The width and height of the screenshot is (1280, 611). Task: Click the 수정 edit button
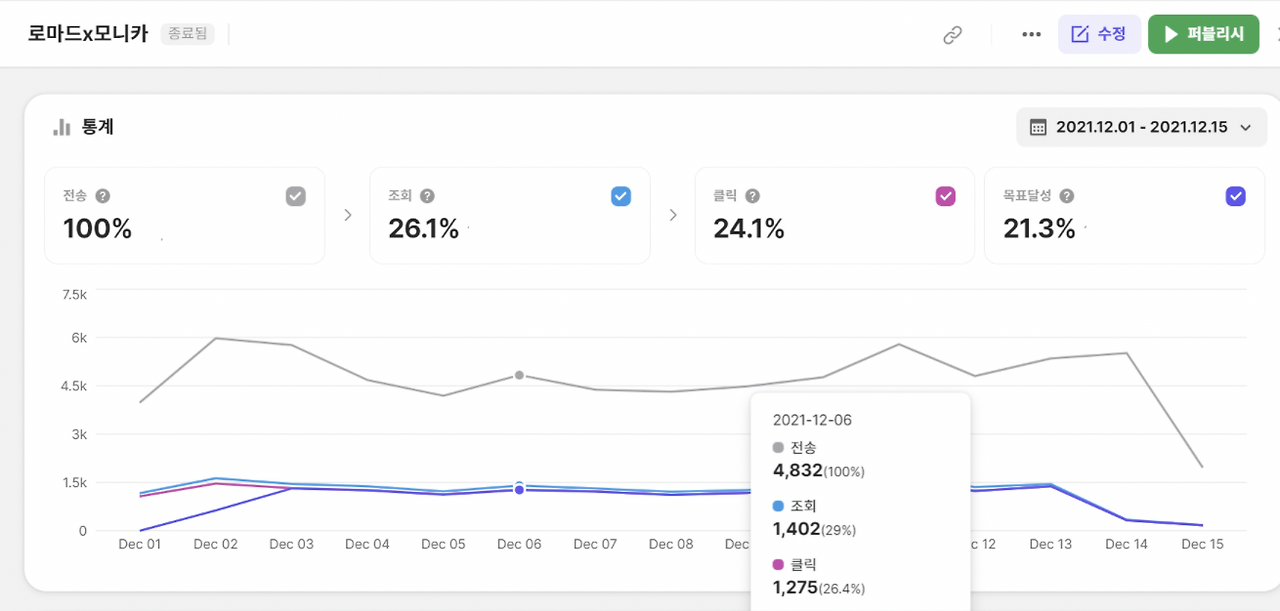(1099, 34)
